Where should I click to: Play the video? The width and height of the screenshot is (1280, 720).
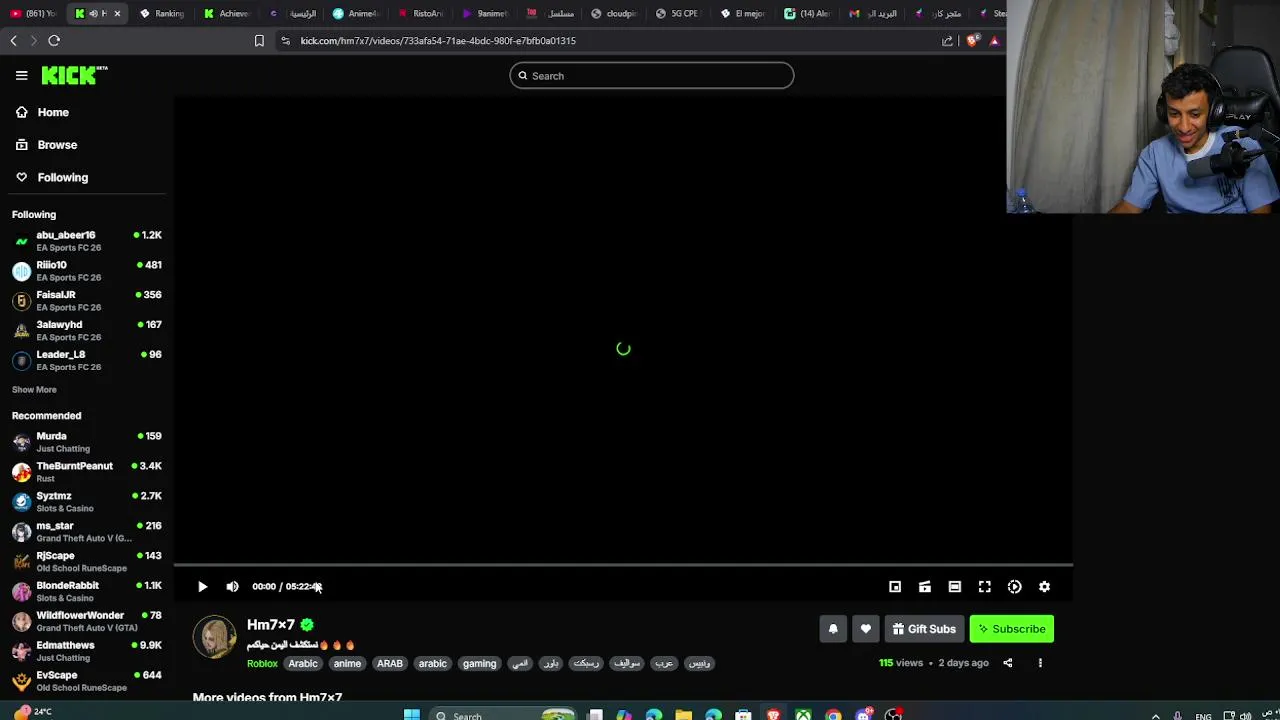[x=202, y=587]
